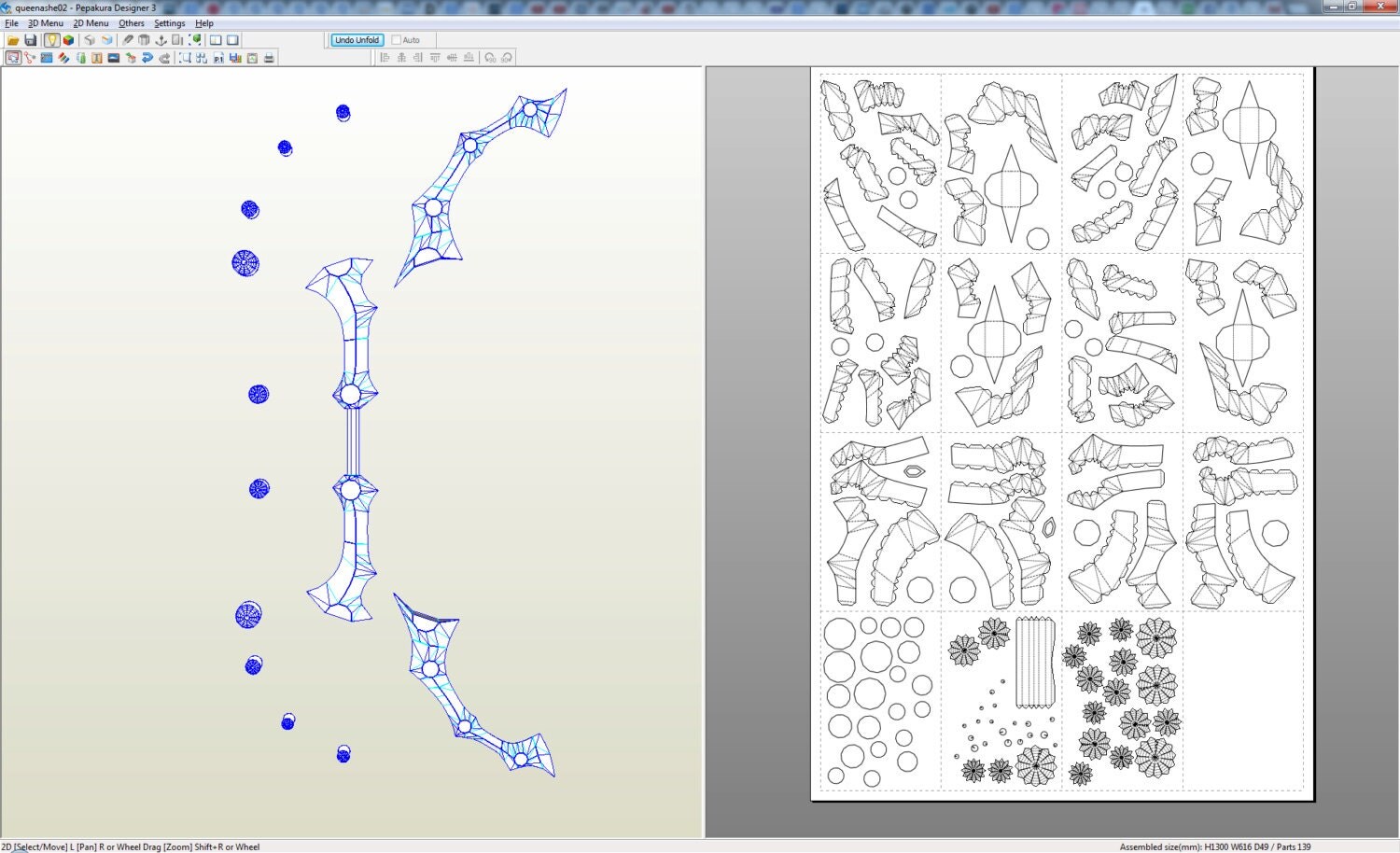
Task: Activate the Select/Move arrow tool
Action: click(13, 58)
